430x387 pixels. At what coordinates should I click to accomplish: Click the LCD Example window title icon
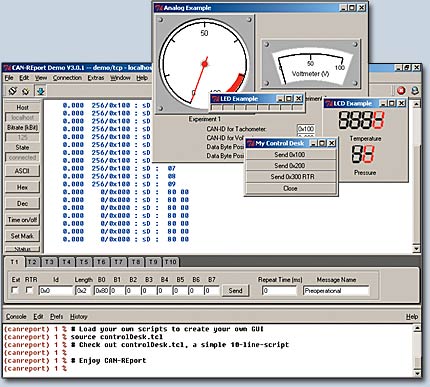tap(329, 103)
